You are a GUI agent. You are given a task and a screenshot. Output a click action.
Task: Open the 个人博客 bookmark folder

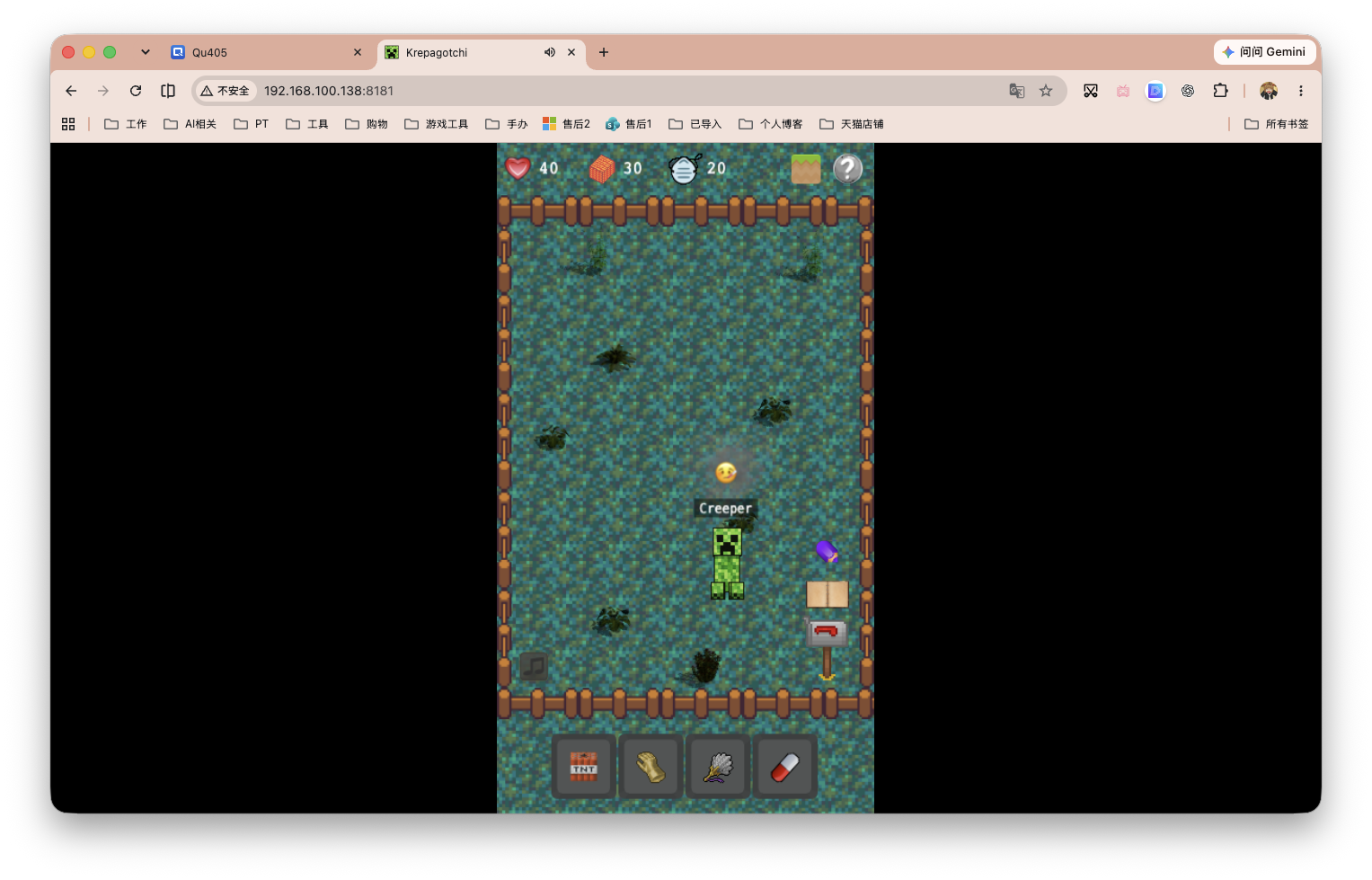(x=771, y=124)
